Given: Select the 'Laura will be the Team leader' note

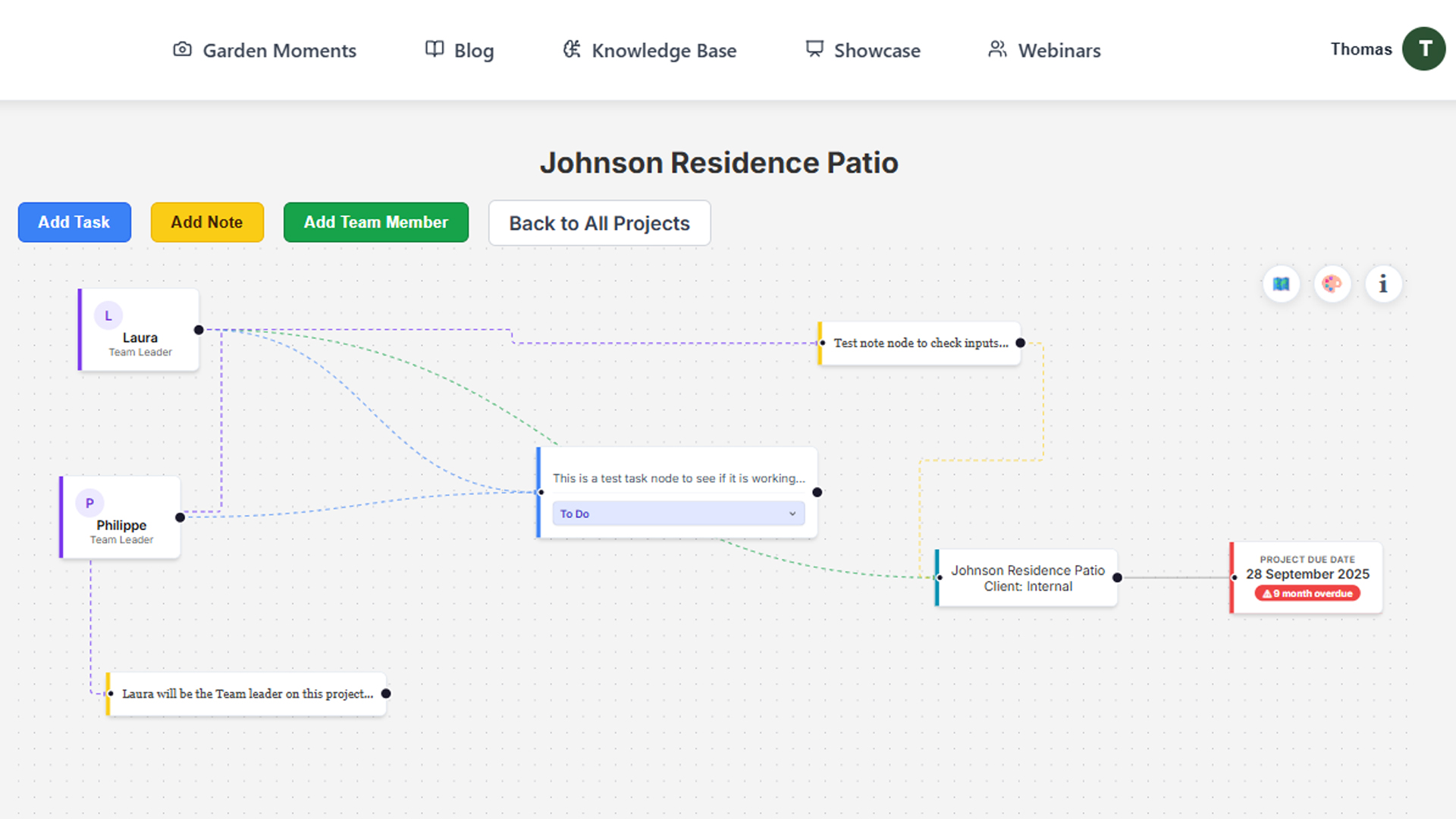Looking at the screenshot, I should point(246,694).
